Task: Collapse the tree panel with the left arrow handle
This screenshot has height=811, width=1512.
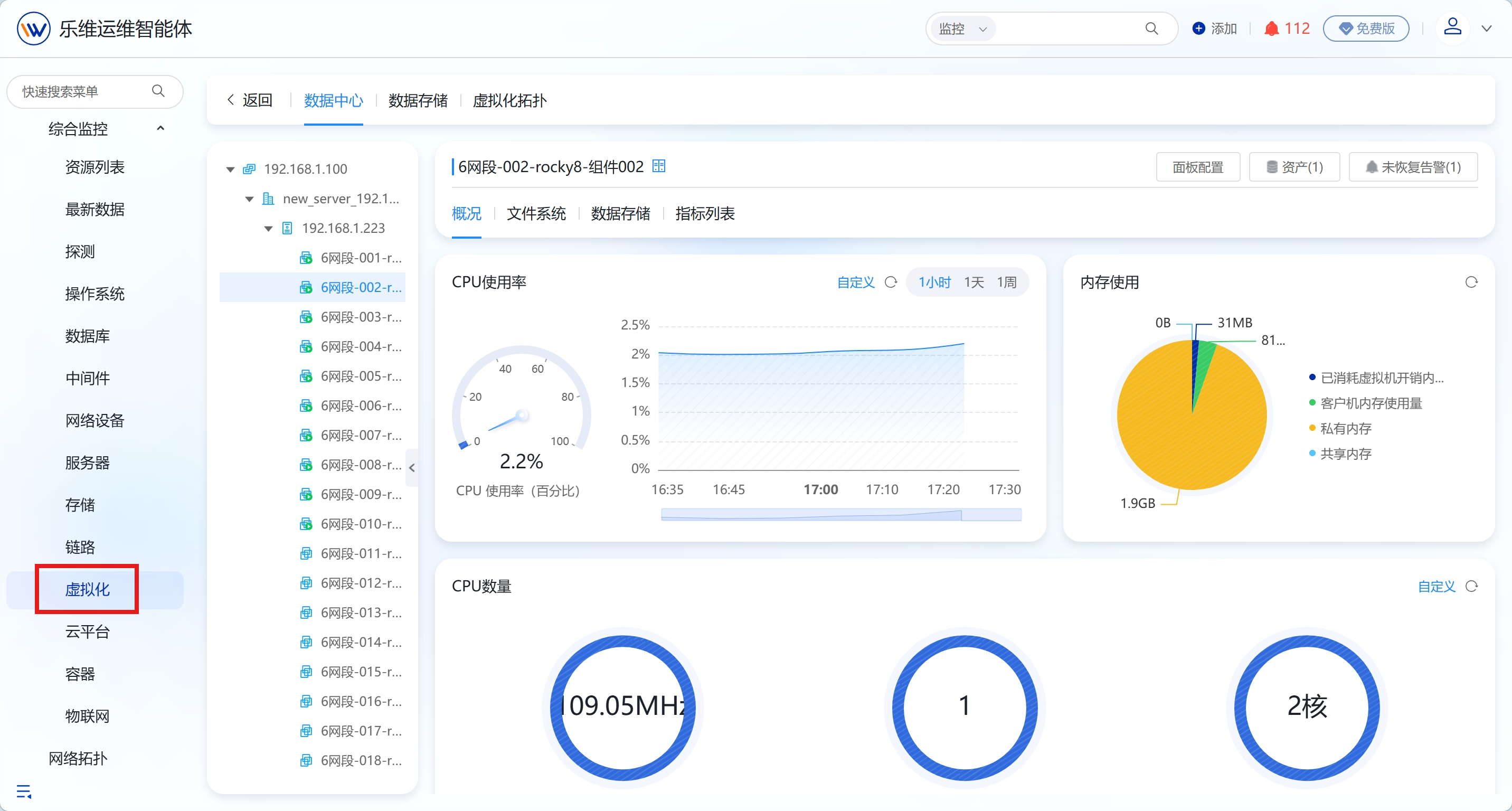Action: coord(411,468)
